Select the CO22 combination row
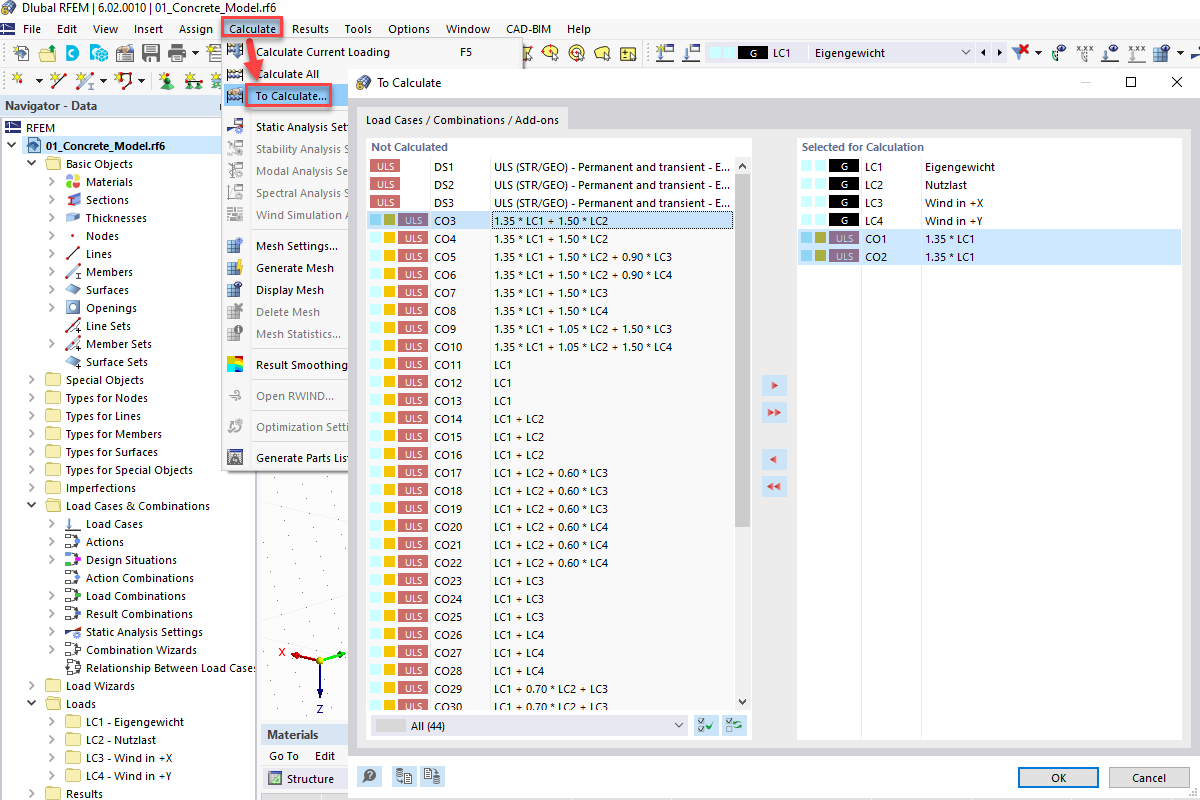 pyautogui.click(x=551, y=563)
